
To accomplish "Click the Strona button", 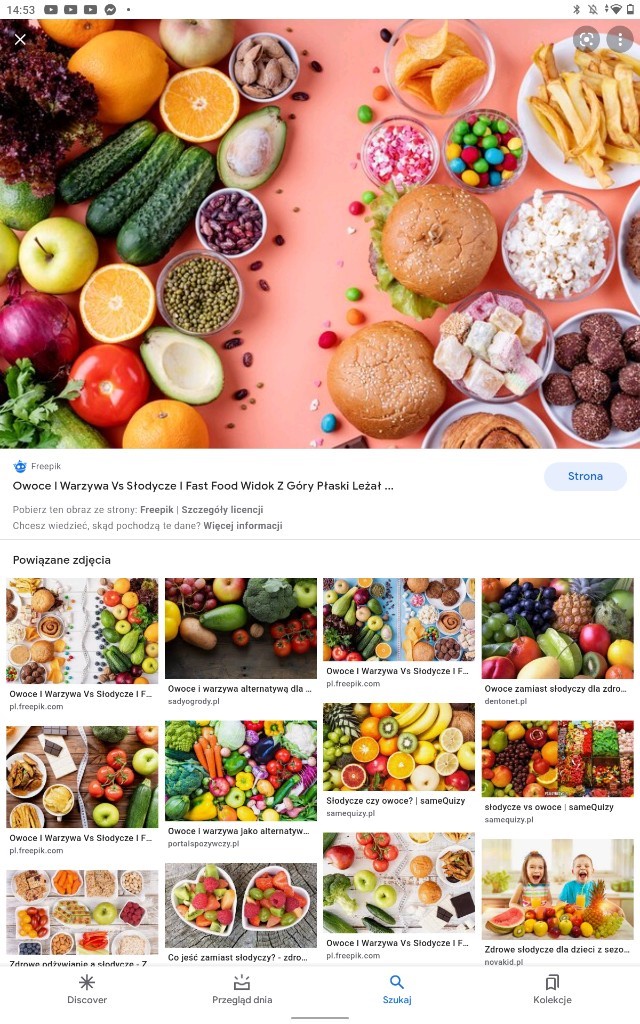I will point(585,476).
